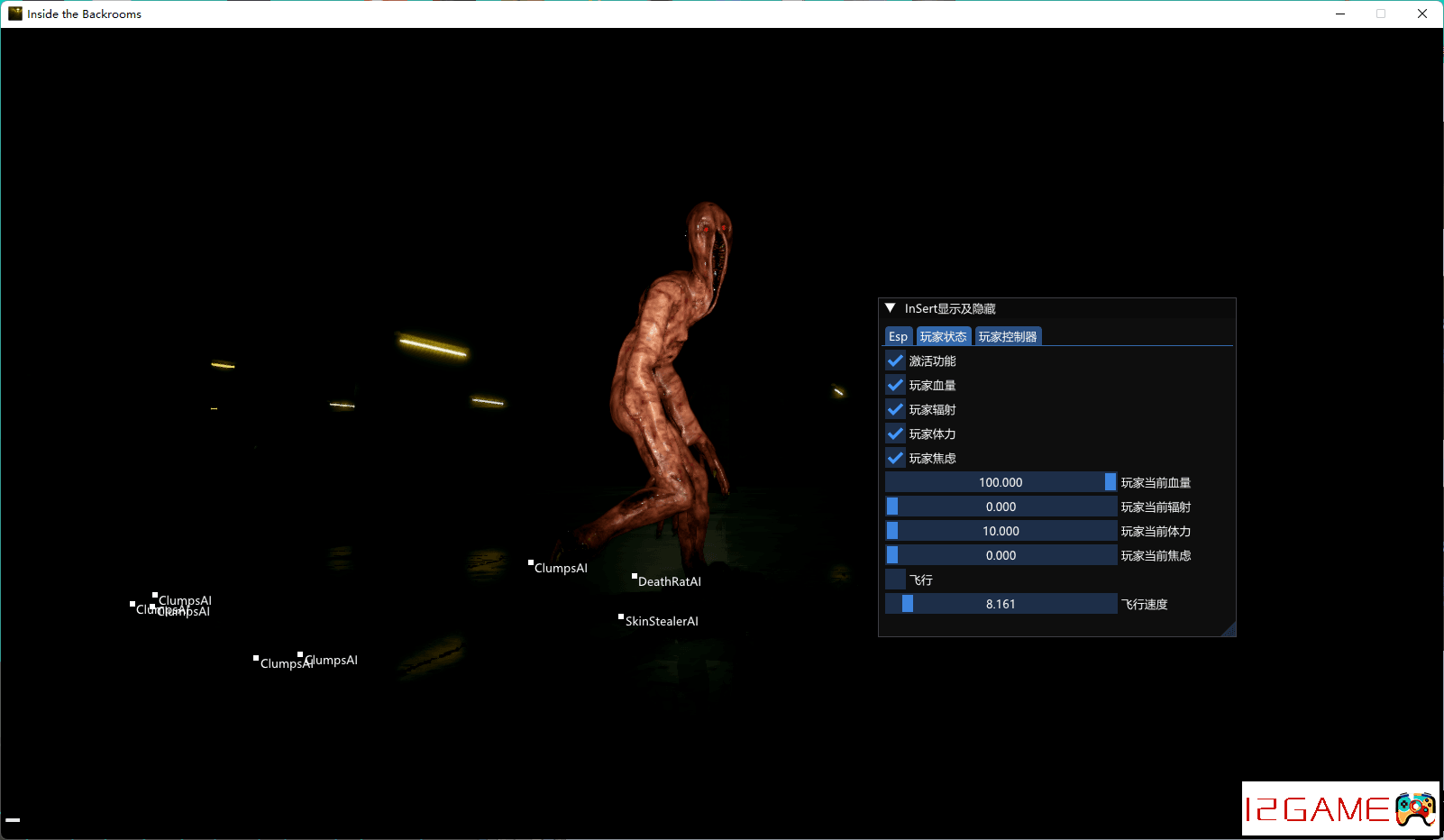Minimize the Inside the Backrooms window

click(x=1340, y=14)
